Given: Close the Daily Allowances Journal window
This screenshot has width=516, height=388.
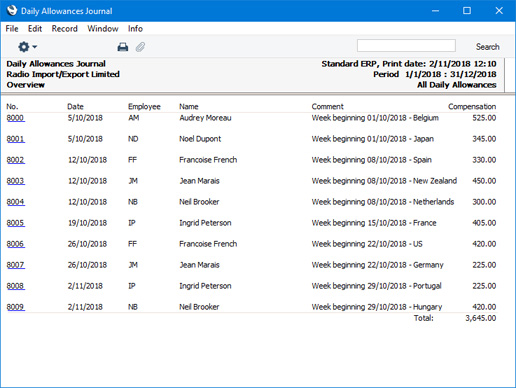Looking at the screenshot, I should tap(499, 11).
